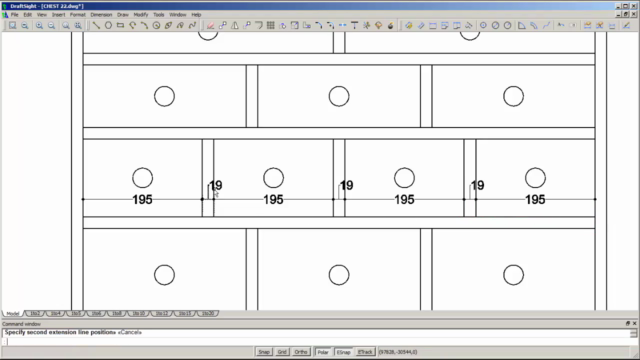640x360 pixels.
Task: Open the Draw menu
Action: click(123, 15)
